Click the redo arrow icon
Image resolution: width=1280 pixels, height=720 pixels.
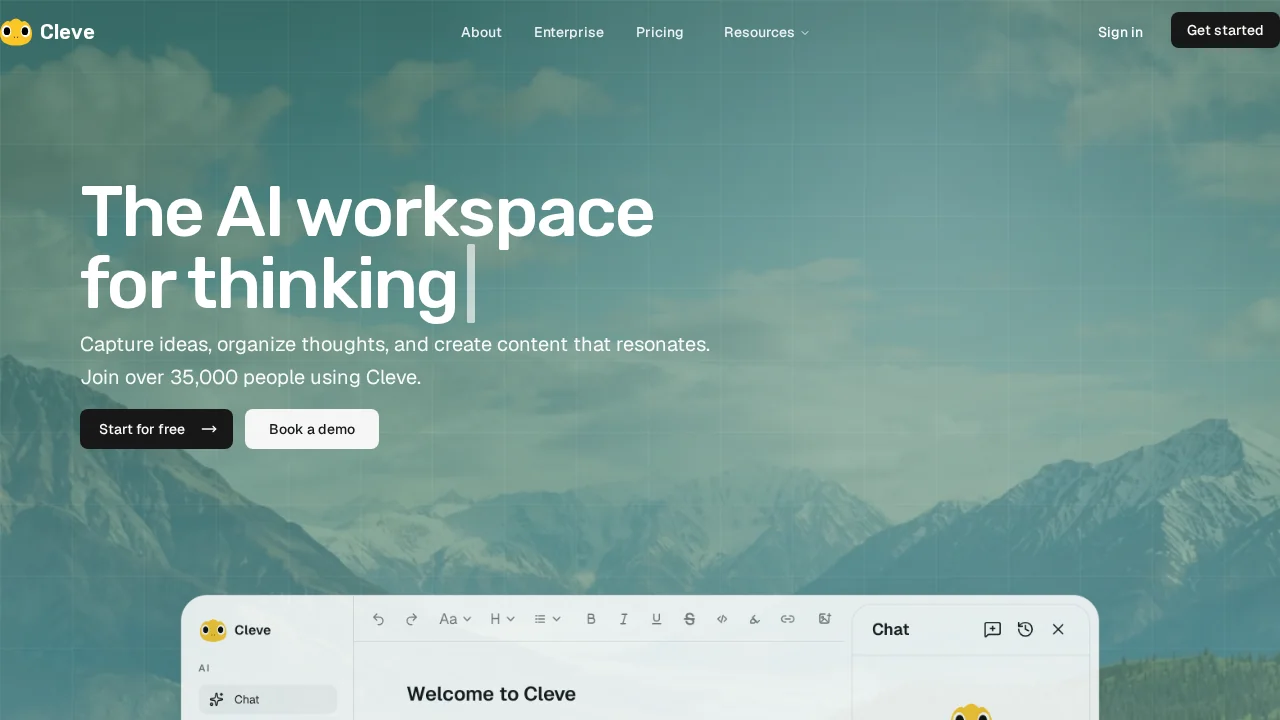point(411,619)
